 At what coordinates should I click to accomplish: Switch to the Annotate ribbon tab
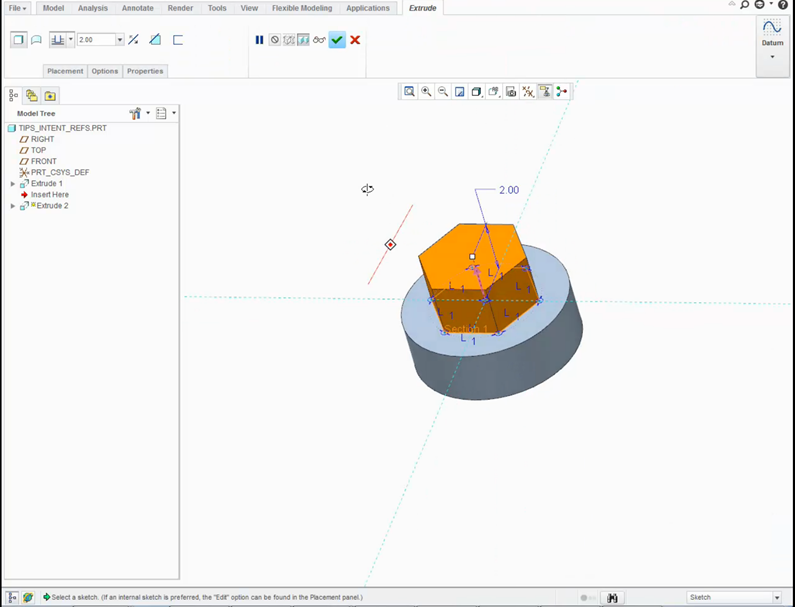(x=137, y=8)
